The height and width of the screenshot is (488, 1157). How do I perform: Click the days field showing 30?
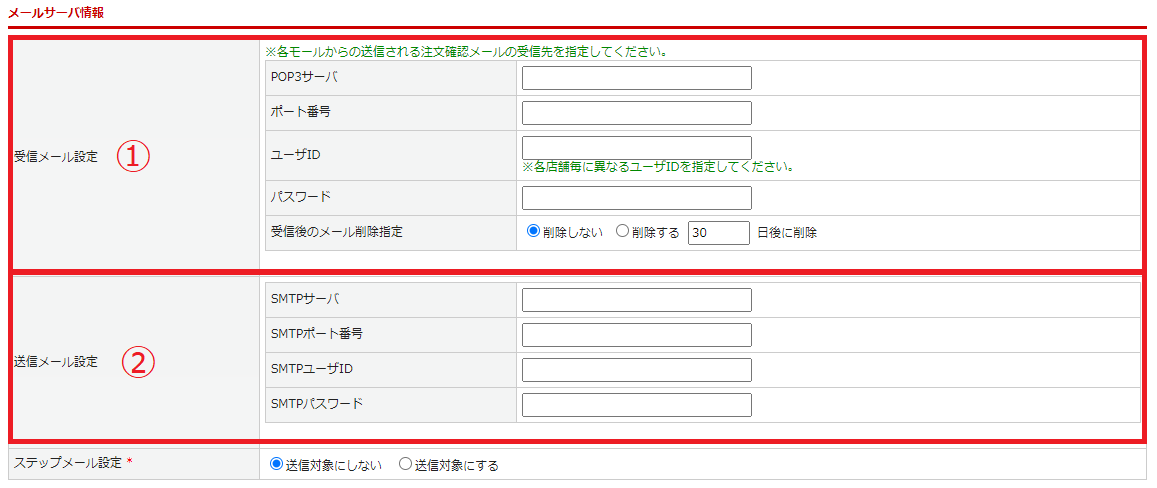(718, 233)
